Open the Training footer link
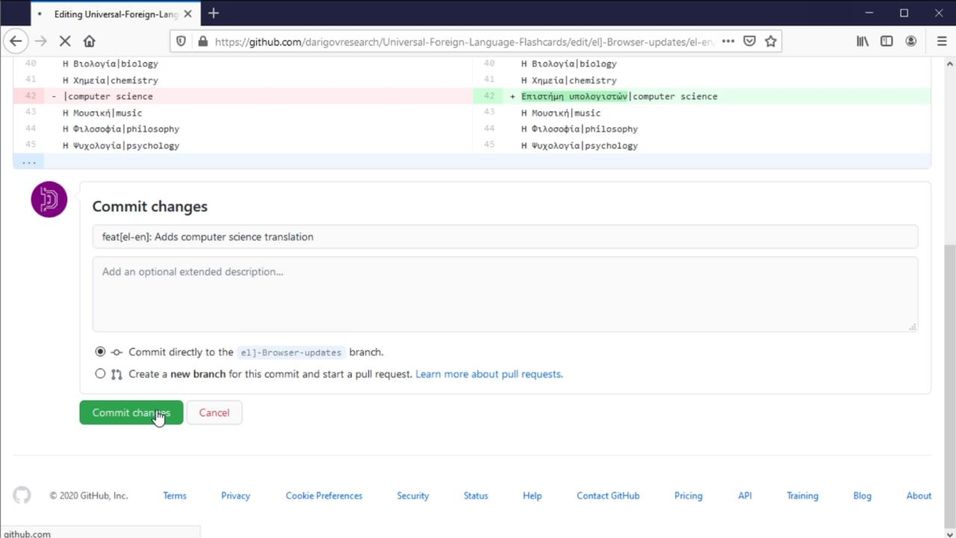956x538 pixels. [802, 496]
